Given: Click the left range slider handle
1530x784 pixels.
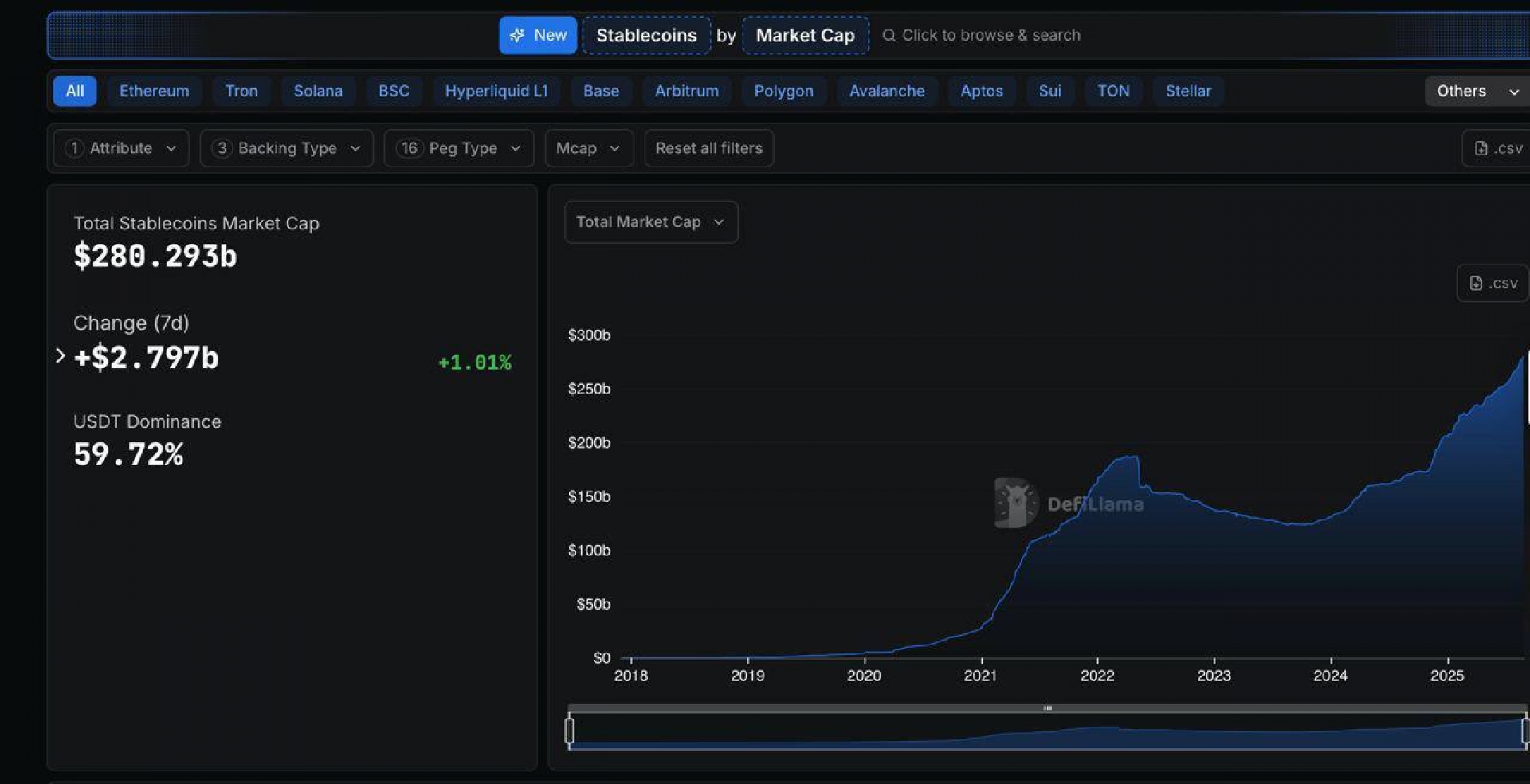Looking at the screenshot, I should [x=569, y=731].
